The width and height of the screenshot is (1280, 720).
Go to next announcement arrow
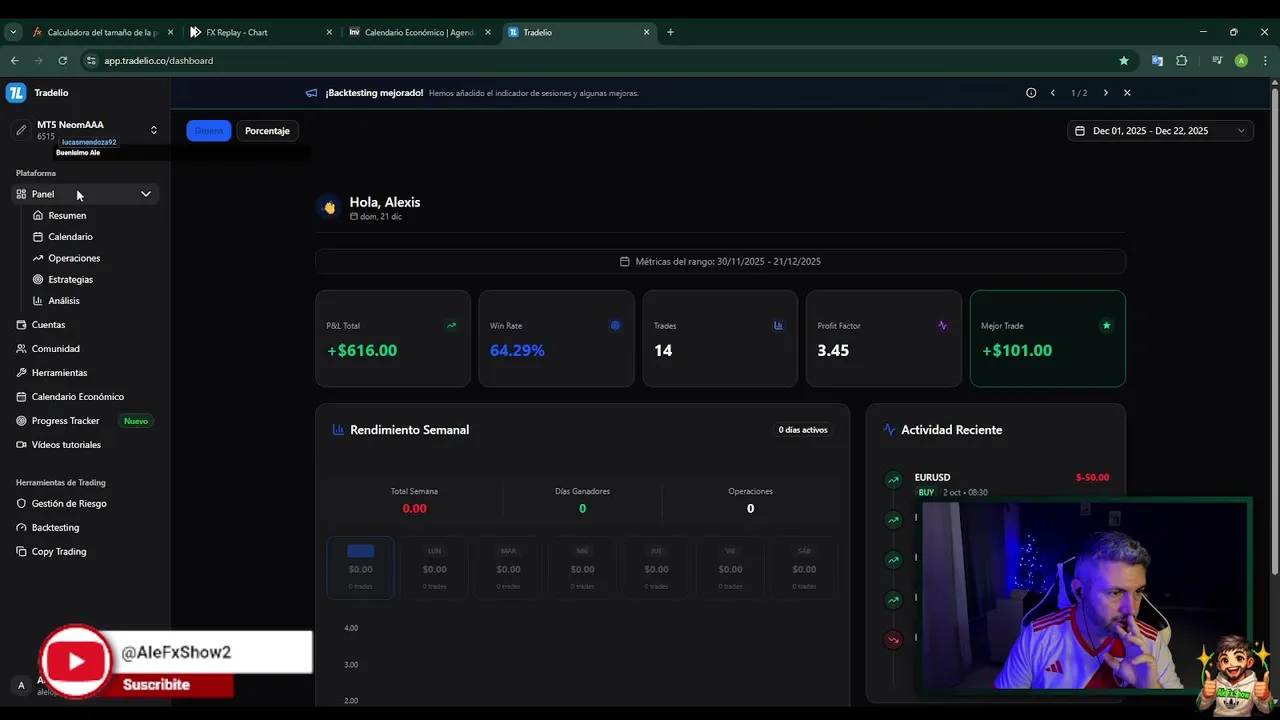tap(1105, 93)
